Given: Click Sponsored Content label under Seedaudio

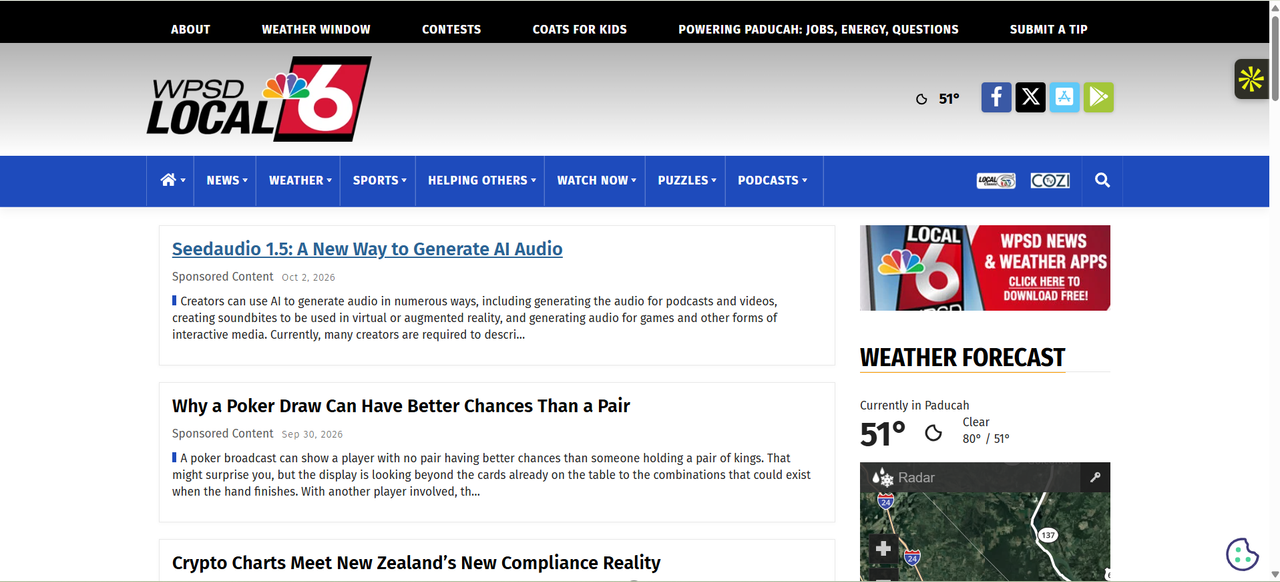Looking at the screenshot, I should click(x=222, y=277).
